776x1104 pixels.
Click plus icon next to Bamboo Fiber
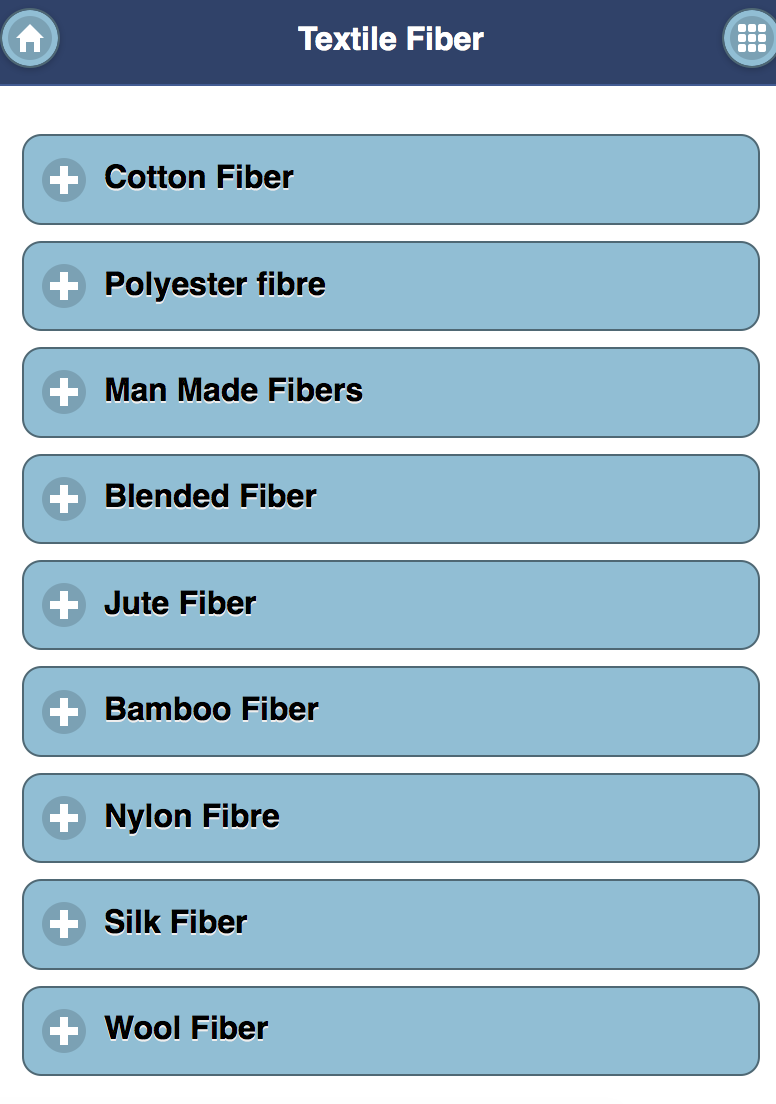pos(64,712)
